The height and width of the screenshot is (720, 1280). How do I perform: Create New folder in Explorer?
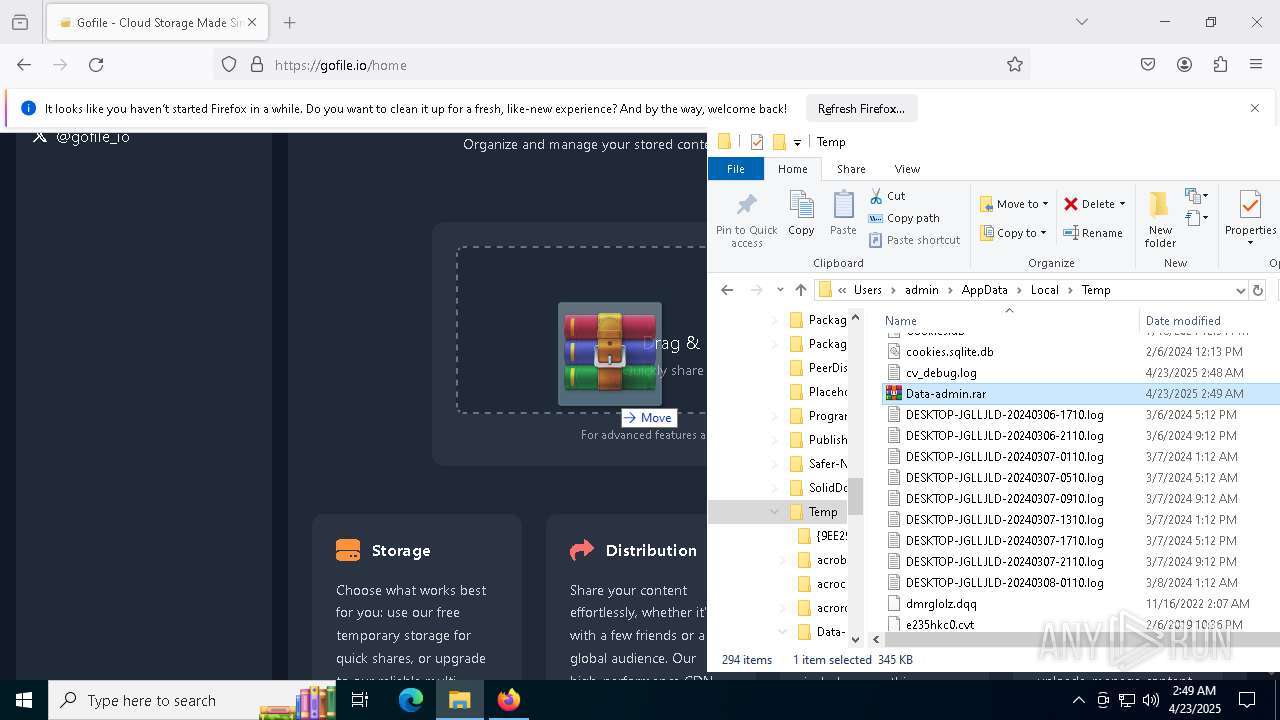click(x=1160, y=220)
